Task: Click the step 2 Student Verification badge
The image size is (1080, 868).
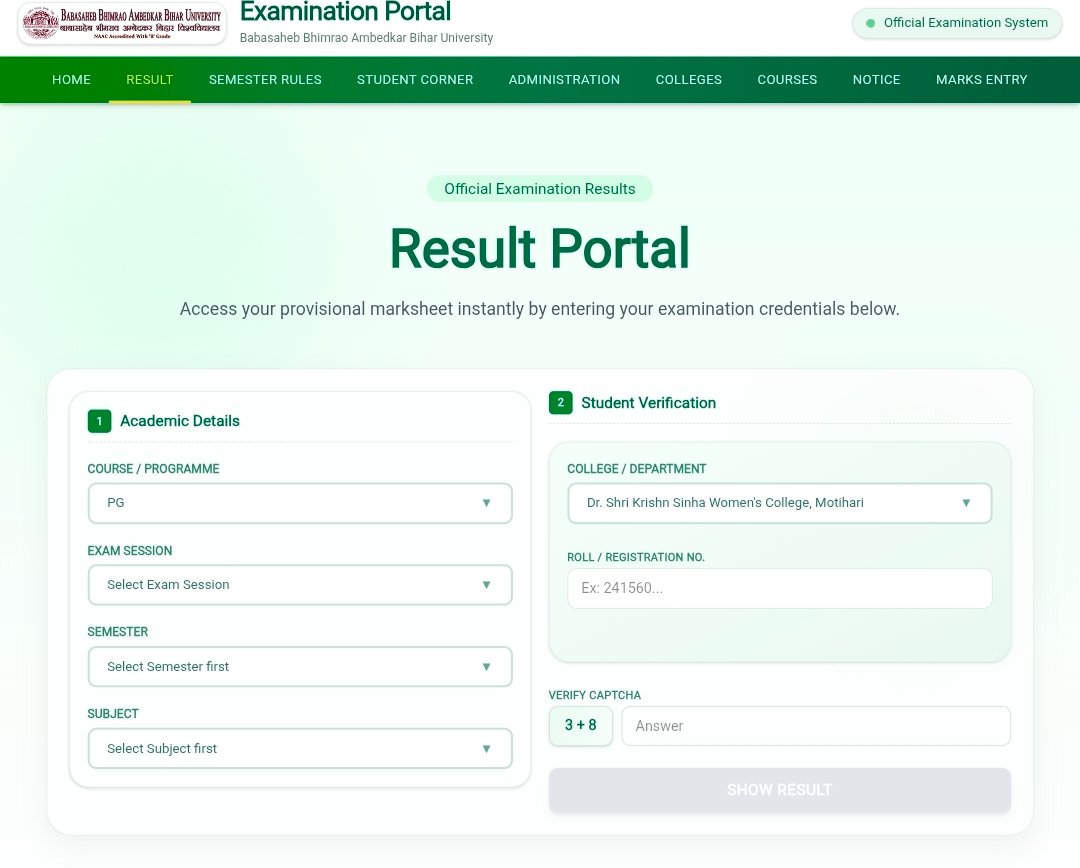Action: point(561,402)
